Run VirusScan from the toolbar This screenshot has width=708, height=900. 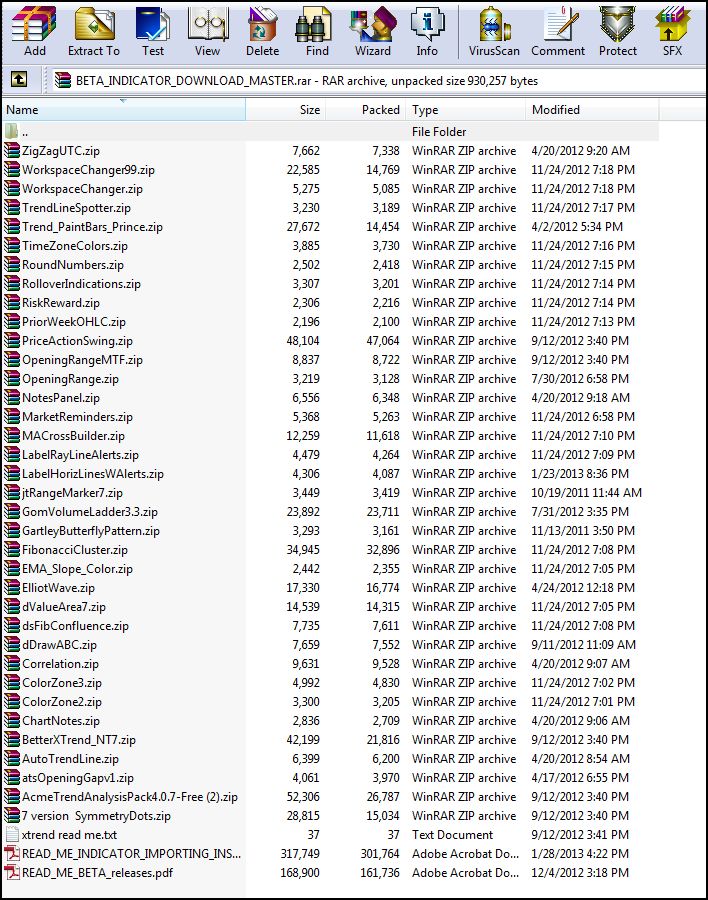point(494,24)
